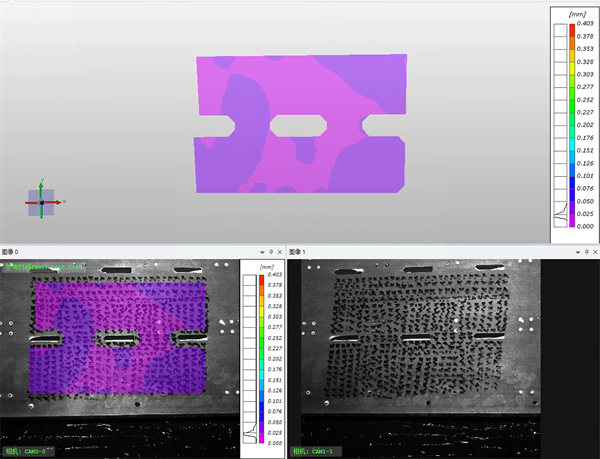Select the 图像 1 panel title
This screenshot has width=600, height=459.
298,250
